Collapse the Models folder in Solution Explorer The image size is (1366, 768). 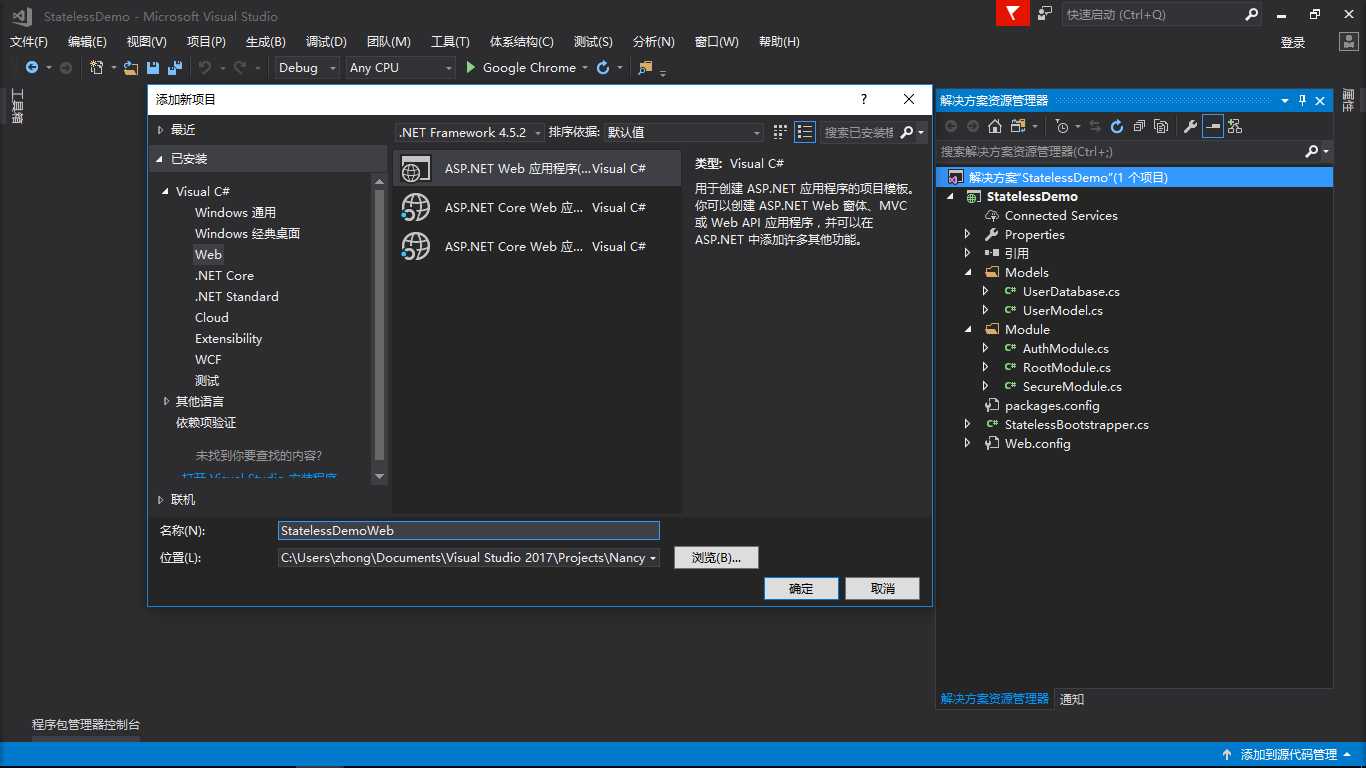pyautogui.click(x=968, y=272)
